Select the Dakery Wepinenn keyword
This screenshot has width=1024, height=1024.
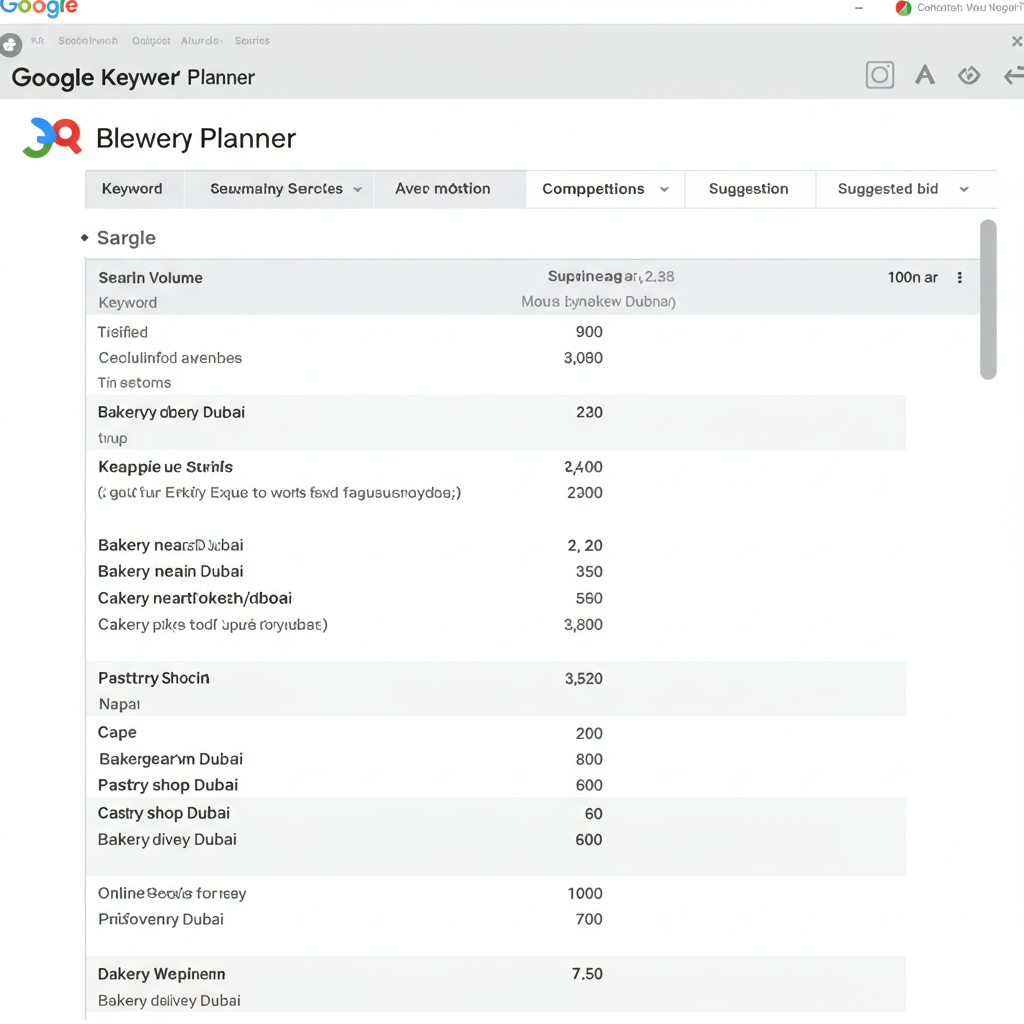click(161, 974)
